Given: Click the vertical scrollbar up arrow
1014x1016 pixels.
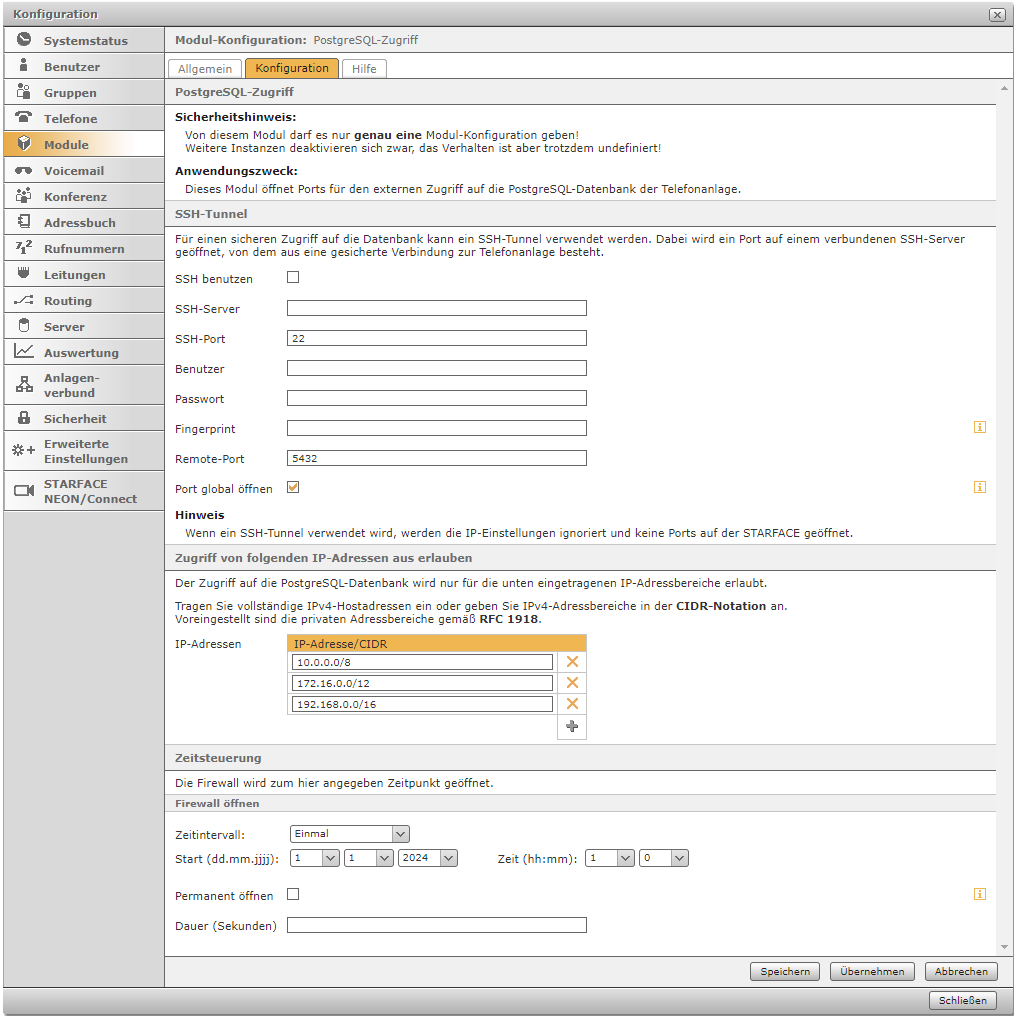Looking at the screenshot, I should tap(1004, 88).
